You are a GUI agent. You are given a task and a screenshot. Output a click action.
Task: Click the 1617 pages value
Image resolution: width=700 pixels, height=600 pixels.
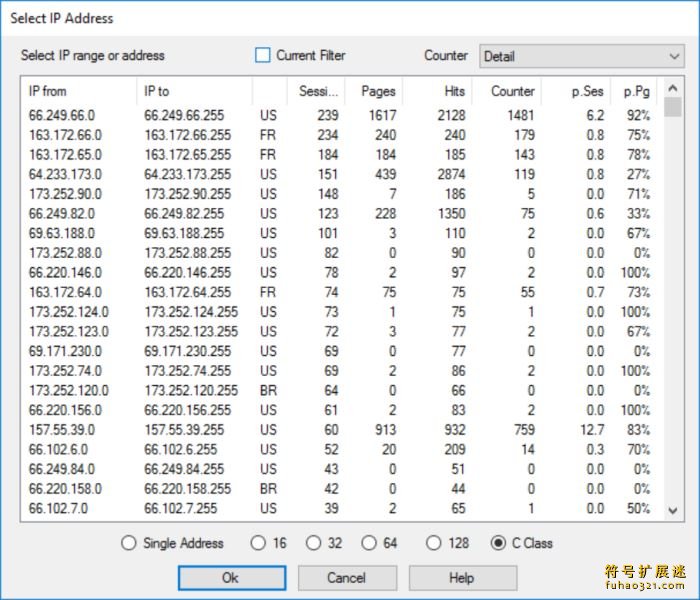[x=383, y=115]
